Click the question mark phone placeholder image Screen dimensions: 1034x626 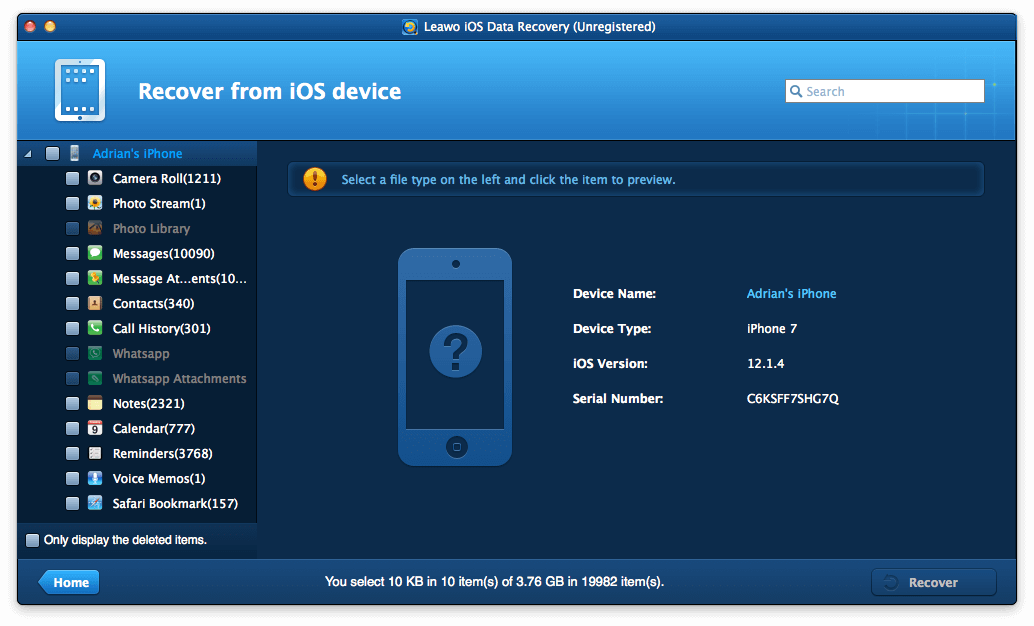tap(455, 357)
